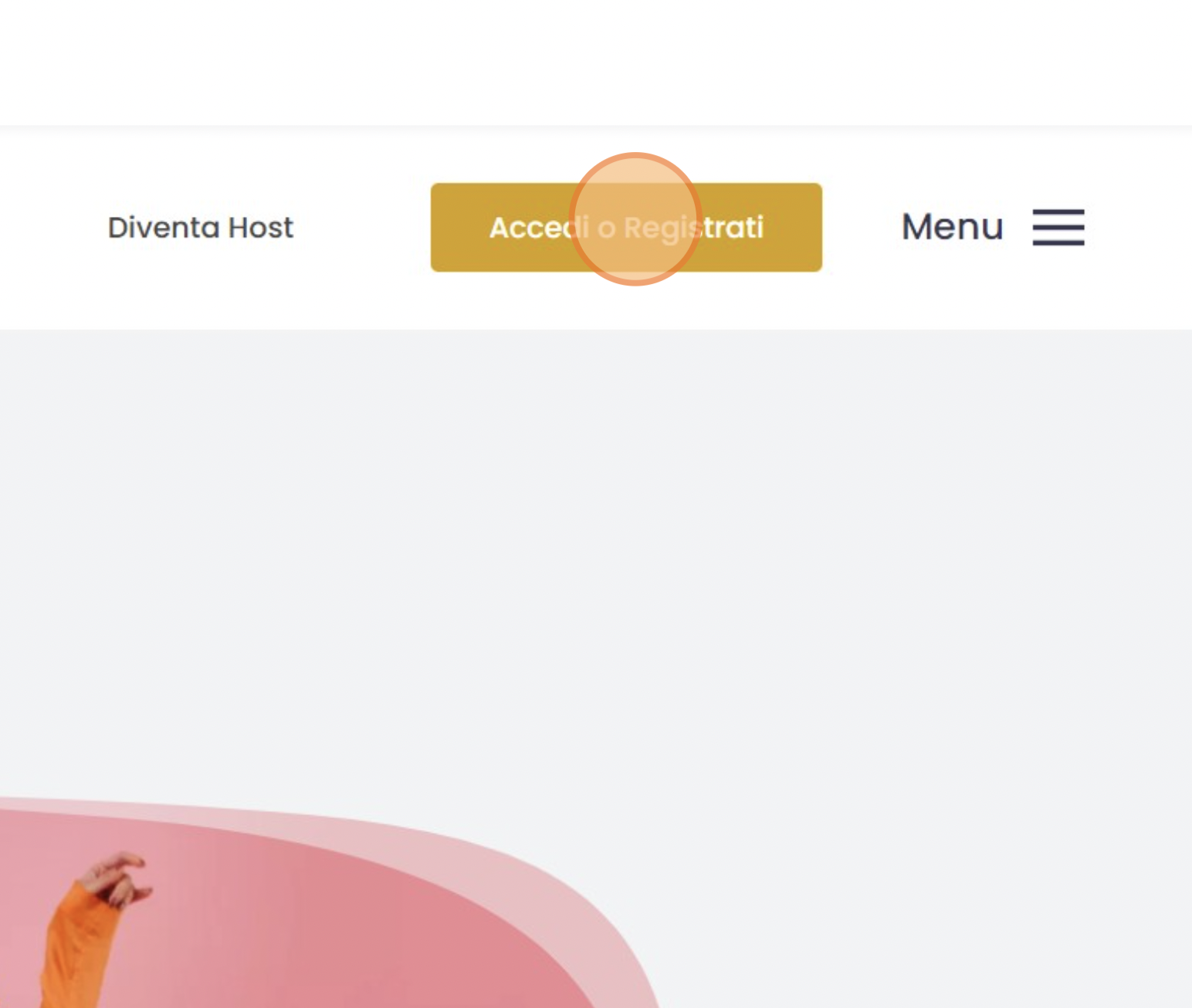The width and height of the screenshot is (1192, 1008).
Task: Tap the three-line icon beside Menu
Action: click(1058, 227)
